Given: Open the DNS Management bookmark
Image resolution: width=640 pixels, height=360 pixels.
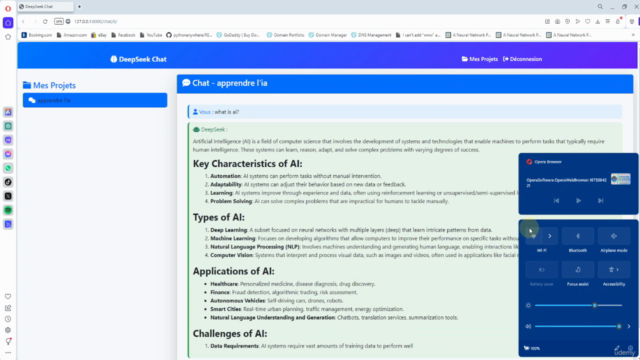Looking at the screenshot, I should click(x=371, y=35).
